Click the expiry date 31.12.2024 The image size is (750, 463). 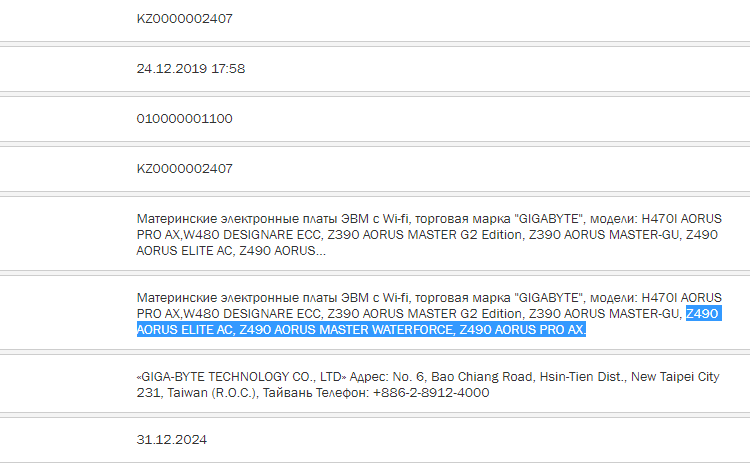172,440
